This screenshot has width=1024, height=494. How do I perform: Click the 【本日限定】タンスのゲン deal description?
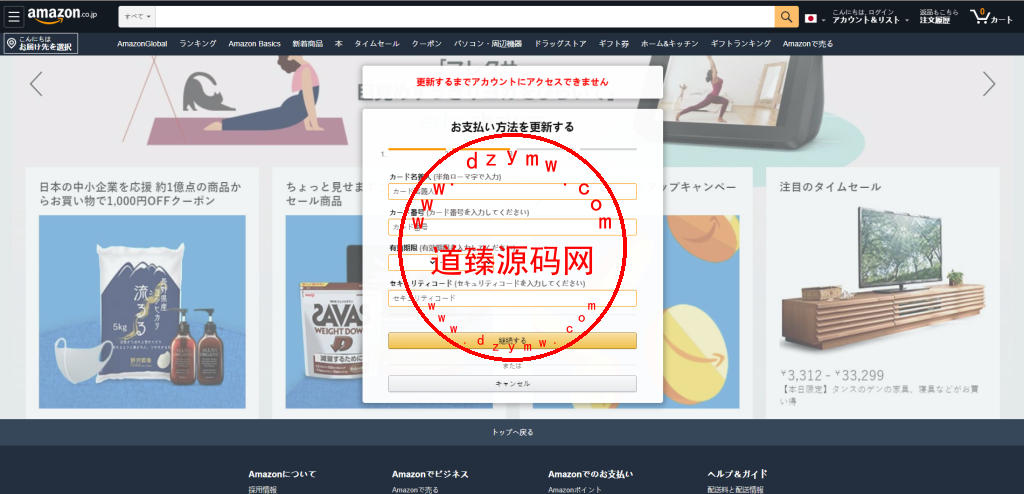tap(880, 395)
